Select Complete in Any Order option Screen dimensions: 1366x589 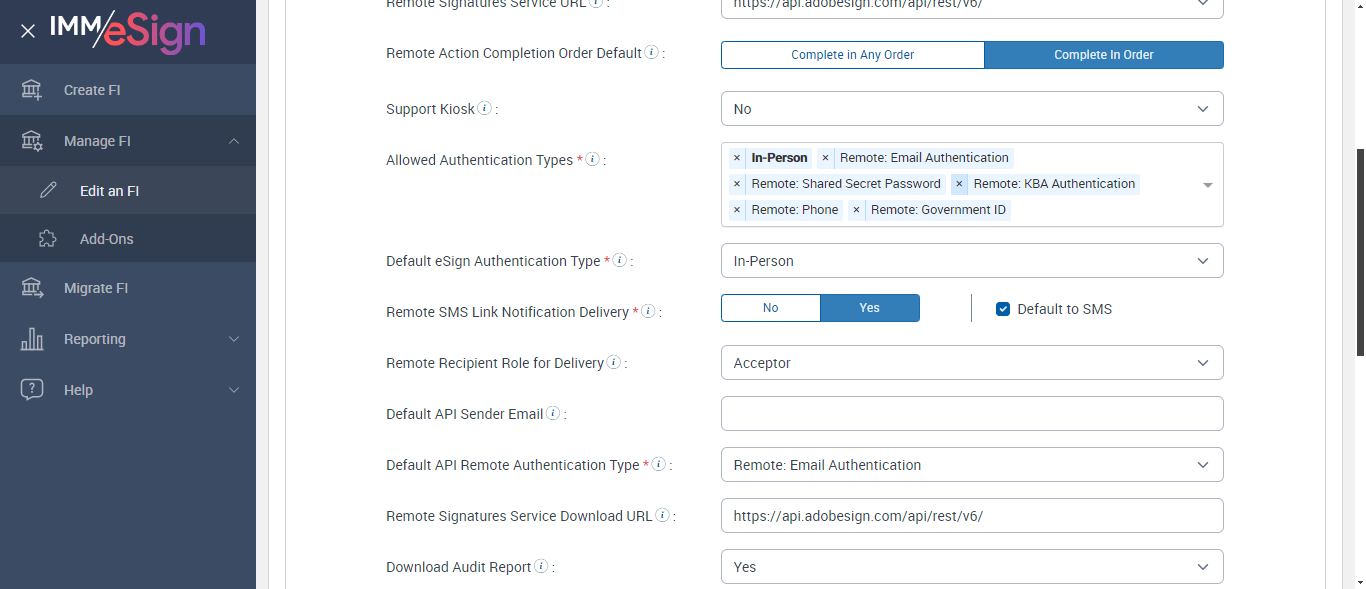(852, 55)
